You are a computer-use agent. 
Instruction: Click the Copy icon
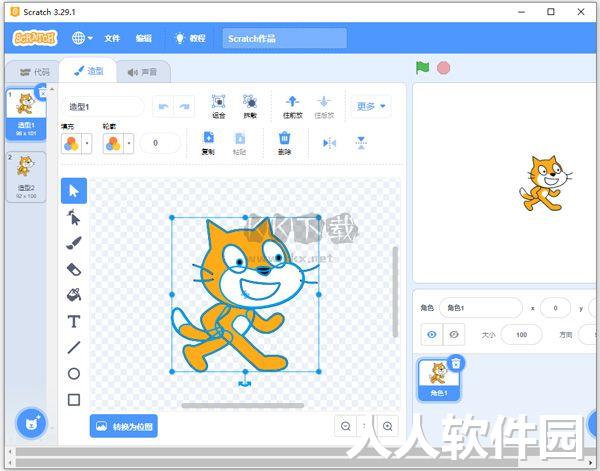pos(208,143)
